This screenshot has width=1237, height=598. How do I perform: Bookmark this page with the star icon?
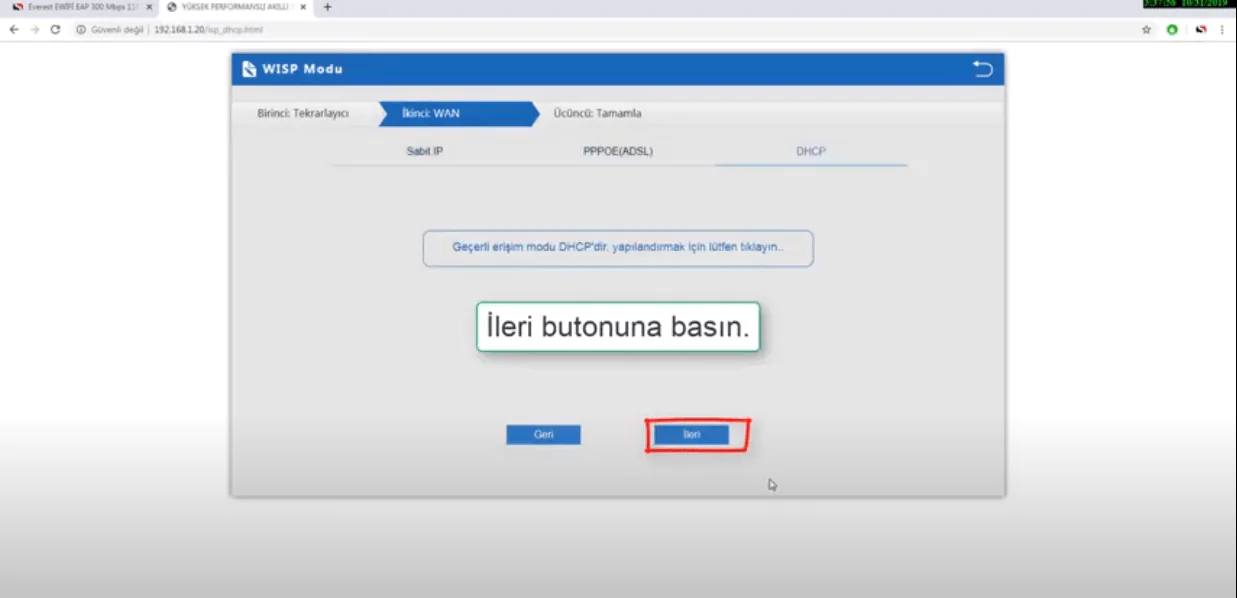(1146, 30)
